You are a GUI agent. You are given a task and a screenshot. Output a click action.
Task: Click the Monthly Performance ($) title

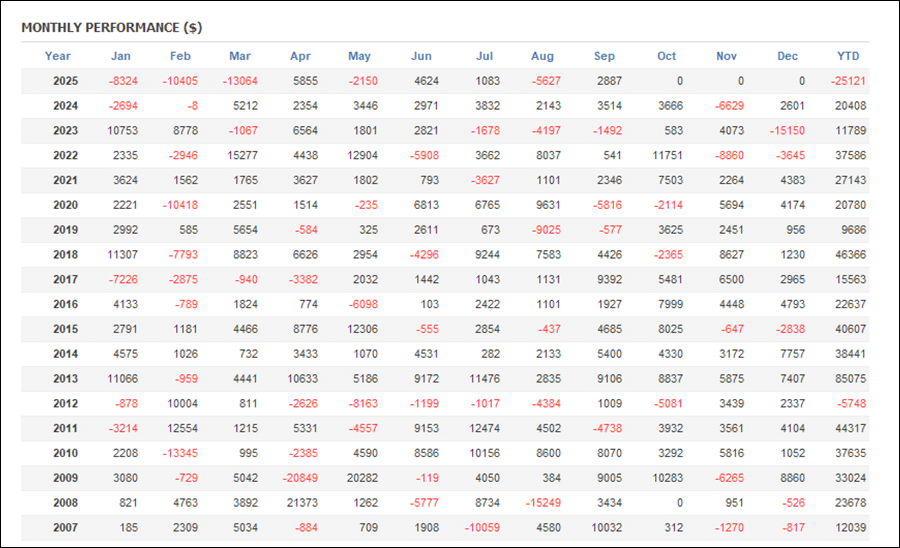point(111,26)
